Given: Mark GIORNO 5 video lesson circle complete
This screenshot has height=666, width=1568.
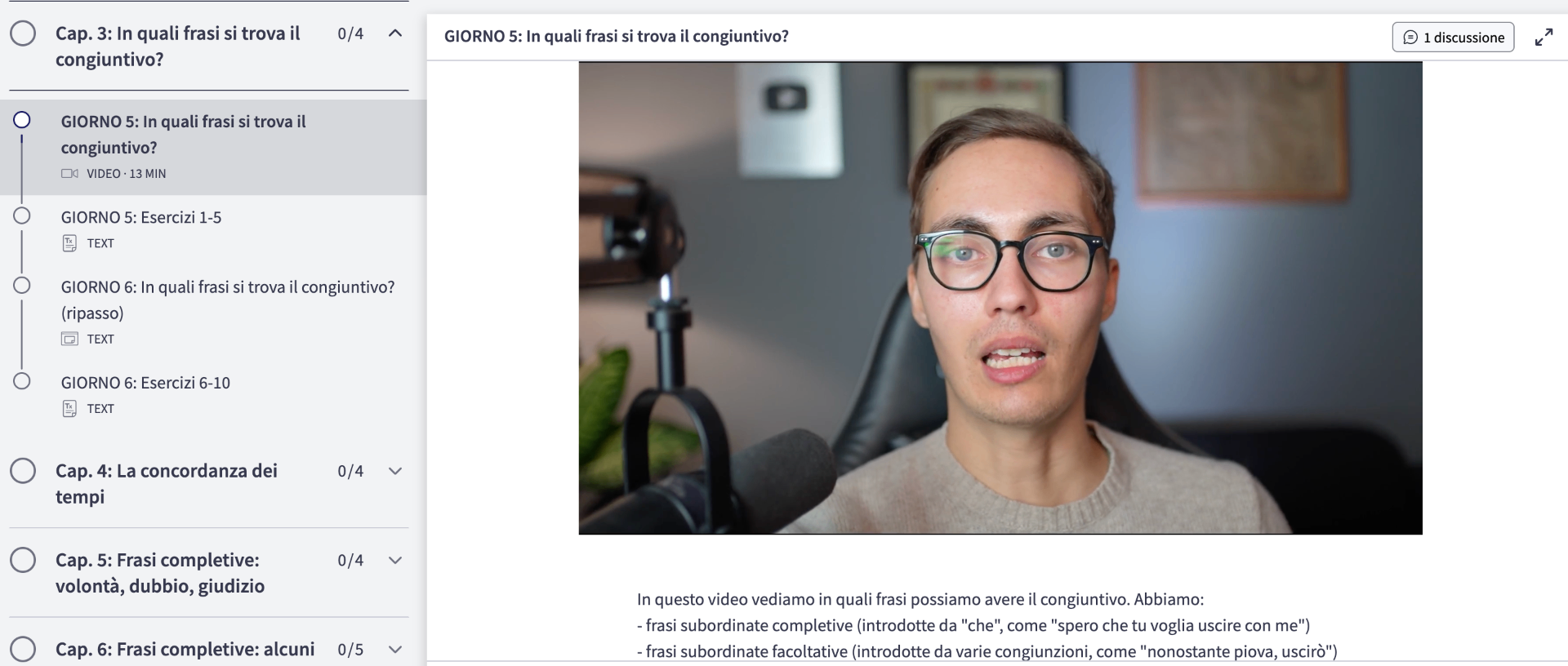Looking at the screenshot, I should point(22,120).
